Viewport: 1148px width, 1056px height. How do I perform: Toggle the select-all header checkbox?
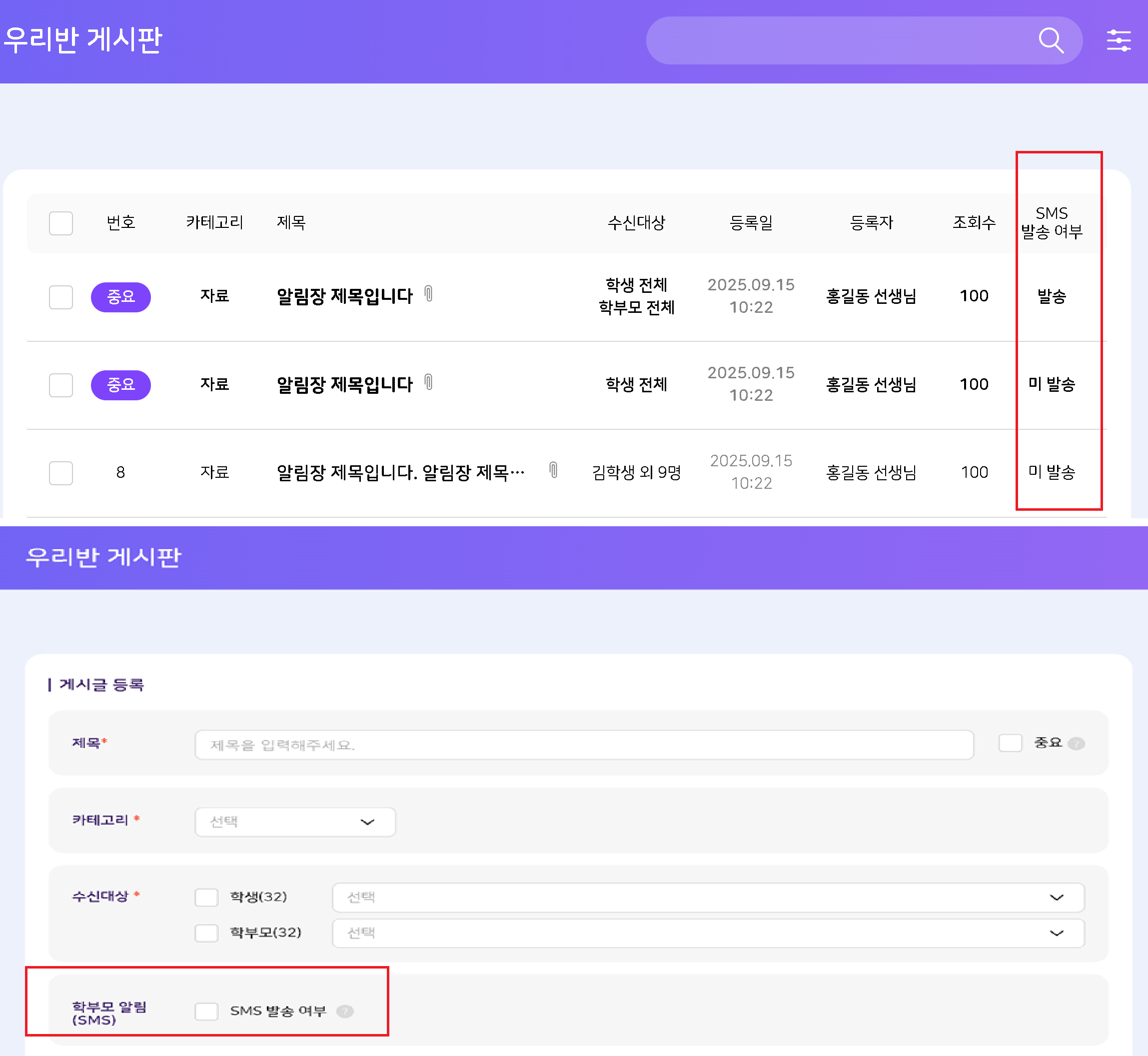click(60, 223)
